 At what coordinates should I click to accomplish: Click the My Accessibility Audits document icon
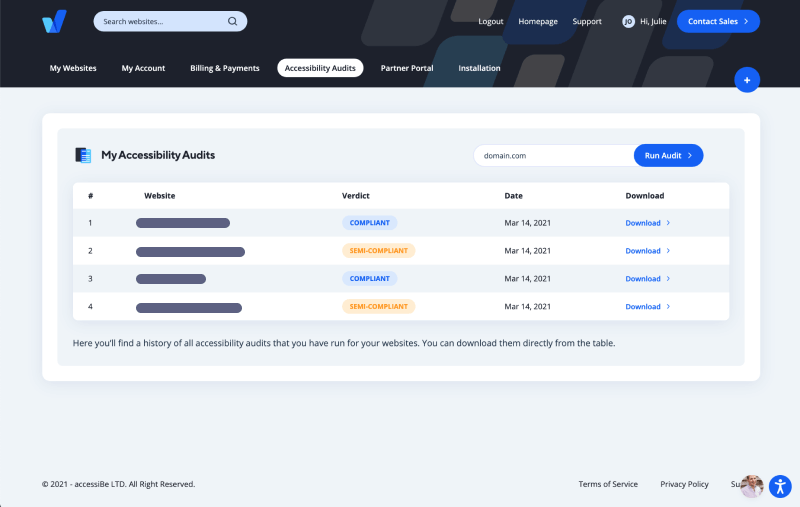84,155
